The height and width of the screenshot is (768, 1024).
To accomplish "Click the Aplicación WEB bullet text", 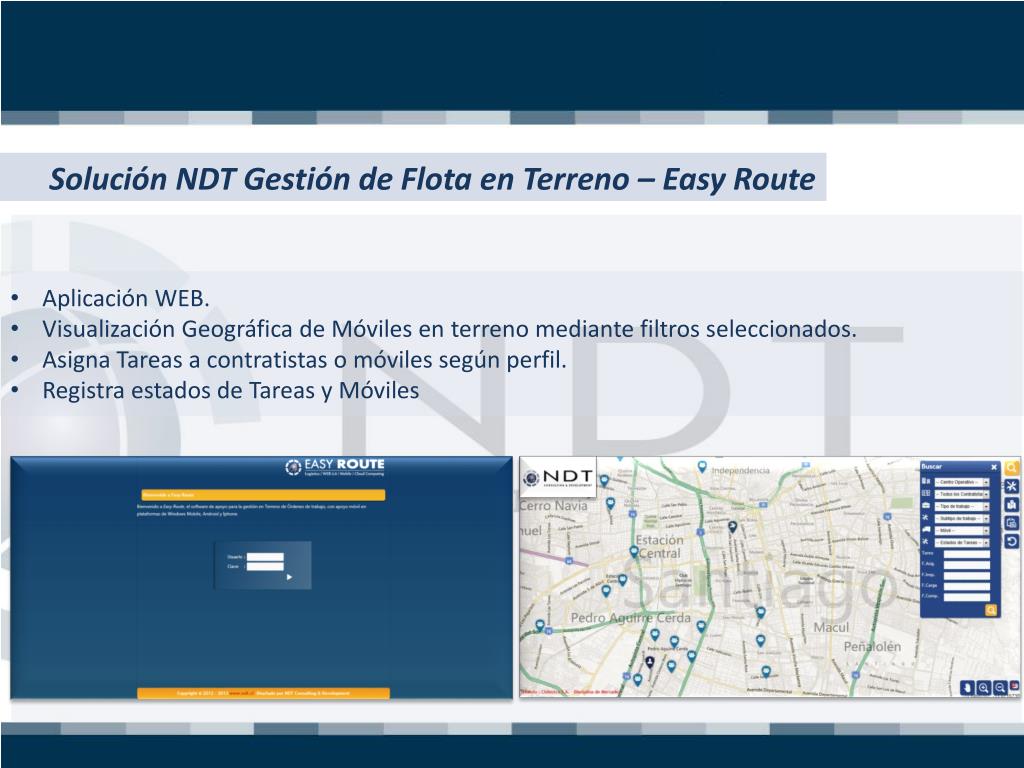I will tap(125, 298).
